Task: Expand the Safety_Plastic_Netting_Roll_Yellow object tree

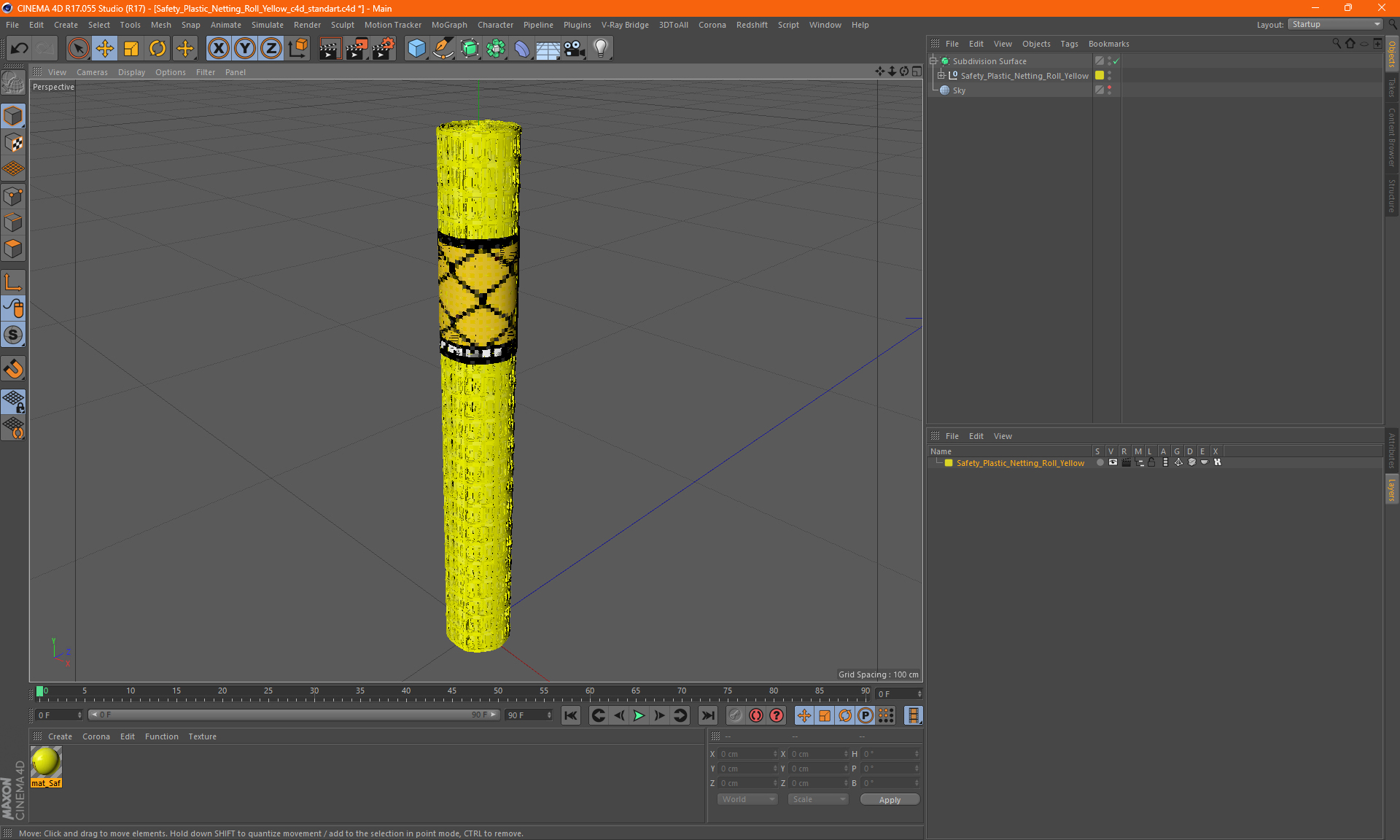Action: coord(941,76)
